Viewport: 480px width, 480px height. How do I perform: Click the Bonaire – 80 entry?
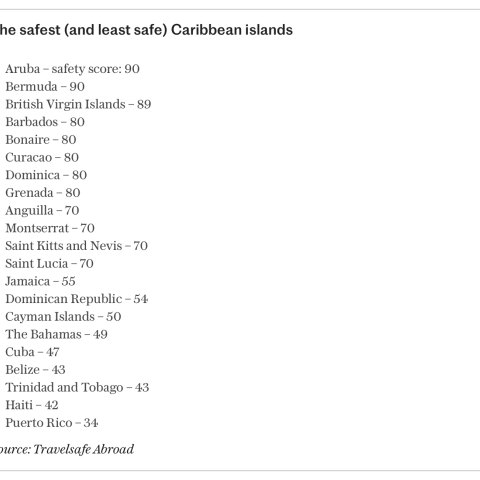pyautogui.click(x=41, y=140)
